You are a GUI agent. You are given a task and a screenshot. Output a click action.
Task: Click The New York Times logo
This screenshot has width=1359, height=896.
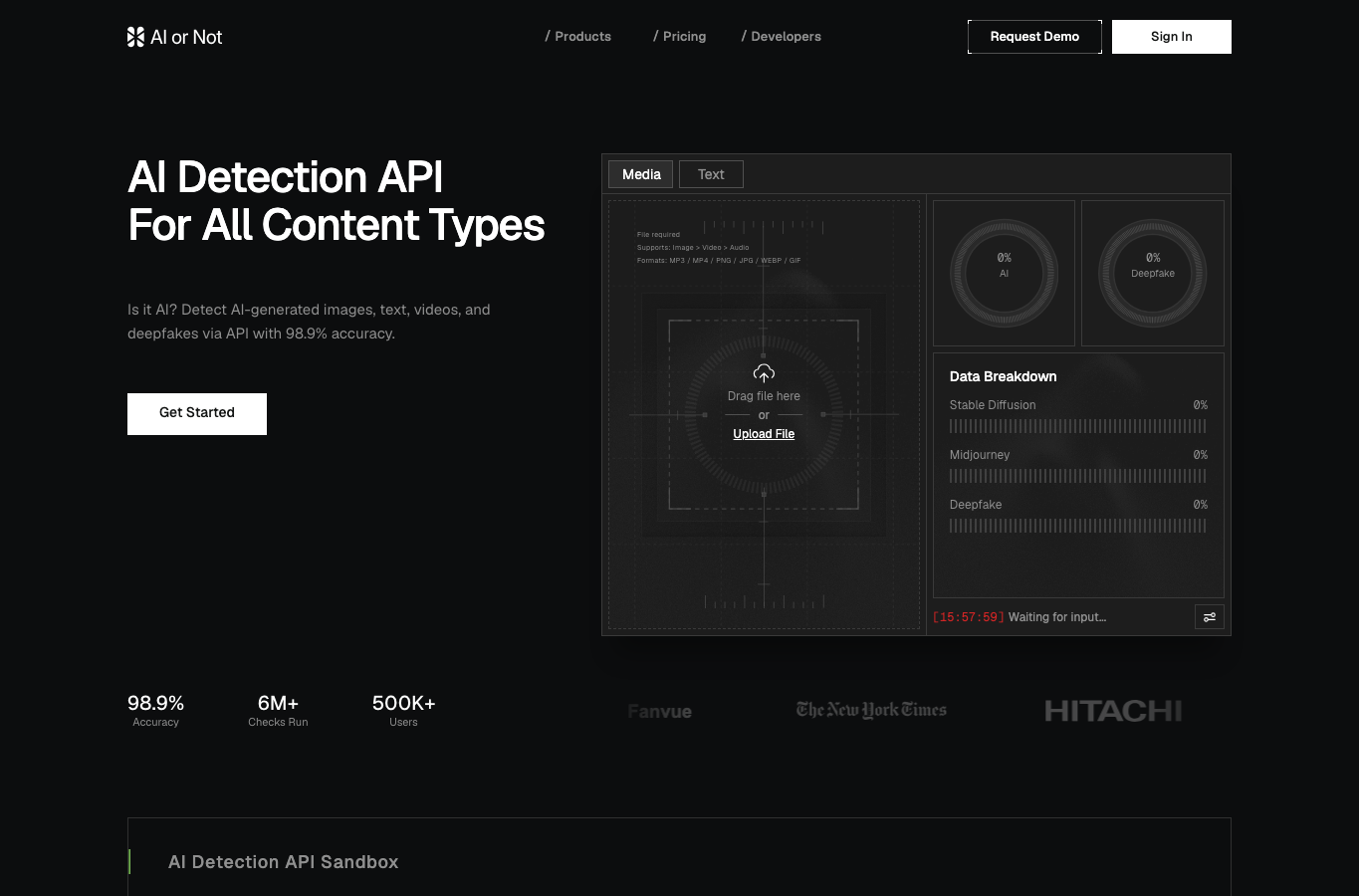(871, 710)
